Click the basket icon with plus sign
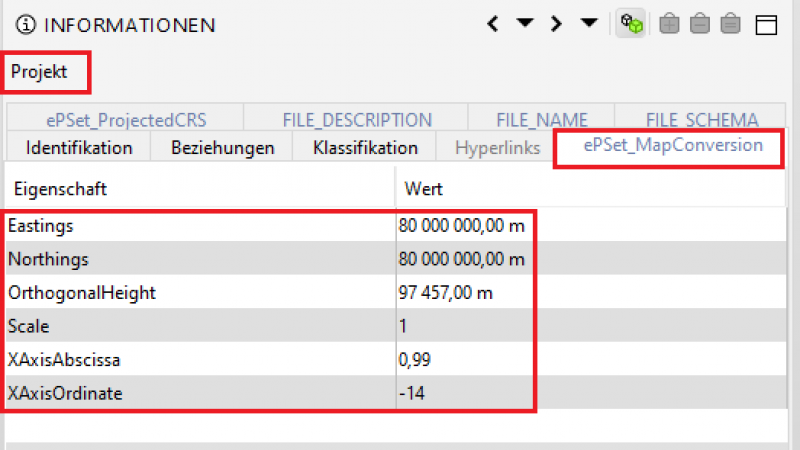Image resolution: width=800 pixels, height=450 pixels. 669,24
